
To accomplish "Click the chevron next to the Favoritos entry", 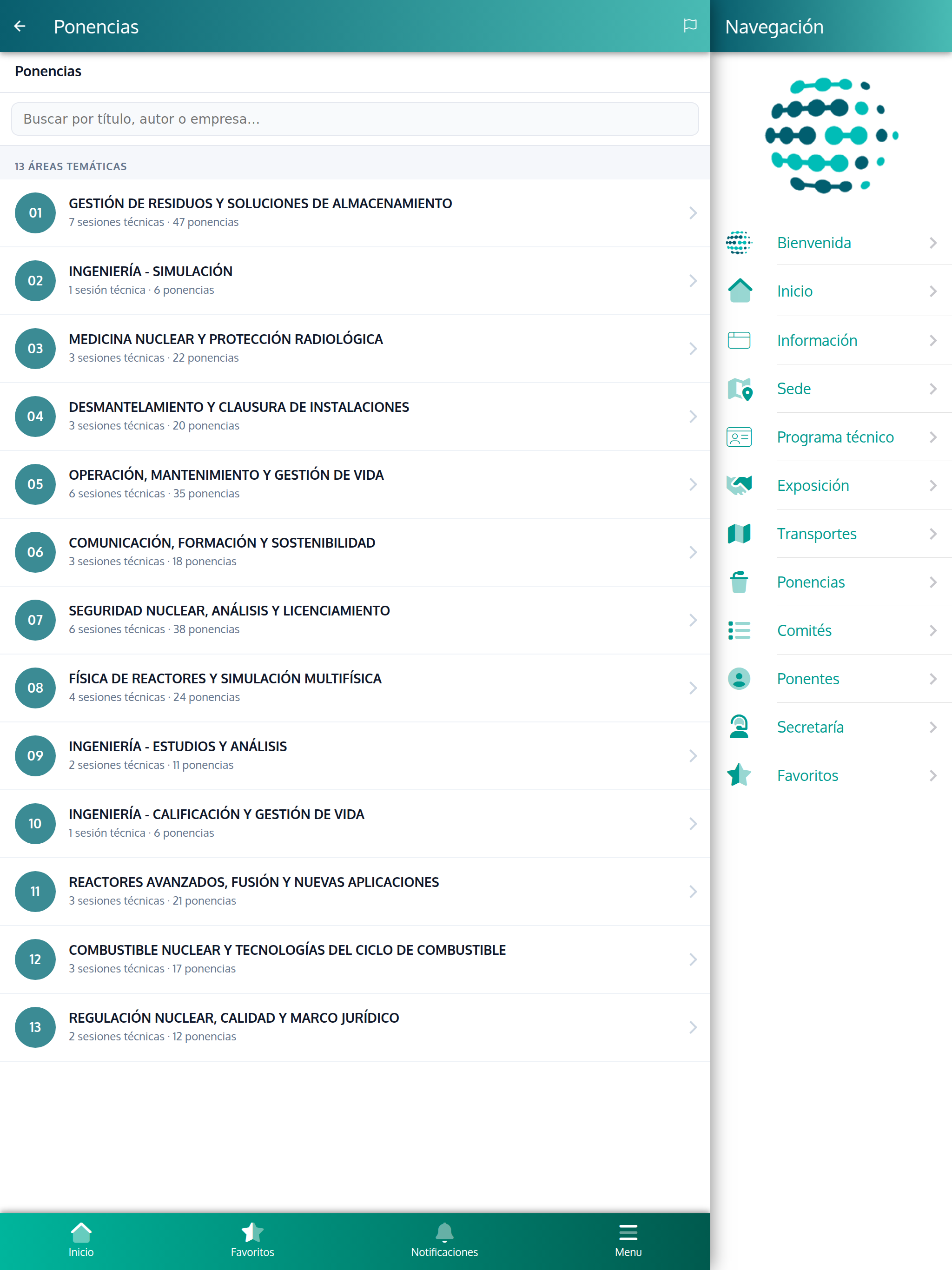I will 933,775.
